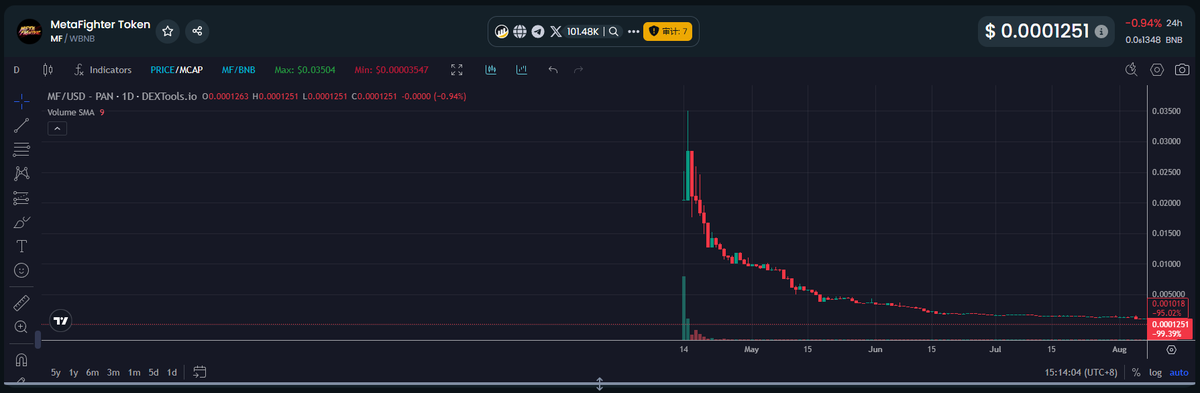Open the yellow audit badge

coord(668,32)
